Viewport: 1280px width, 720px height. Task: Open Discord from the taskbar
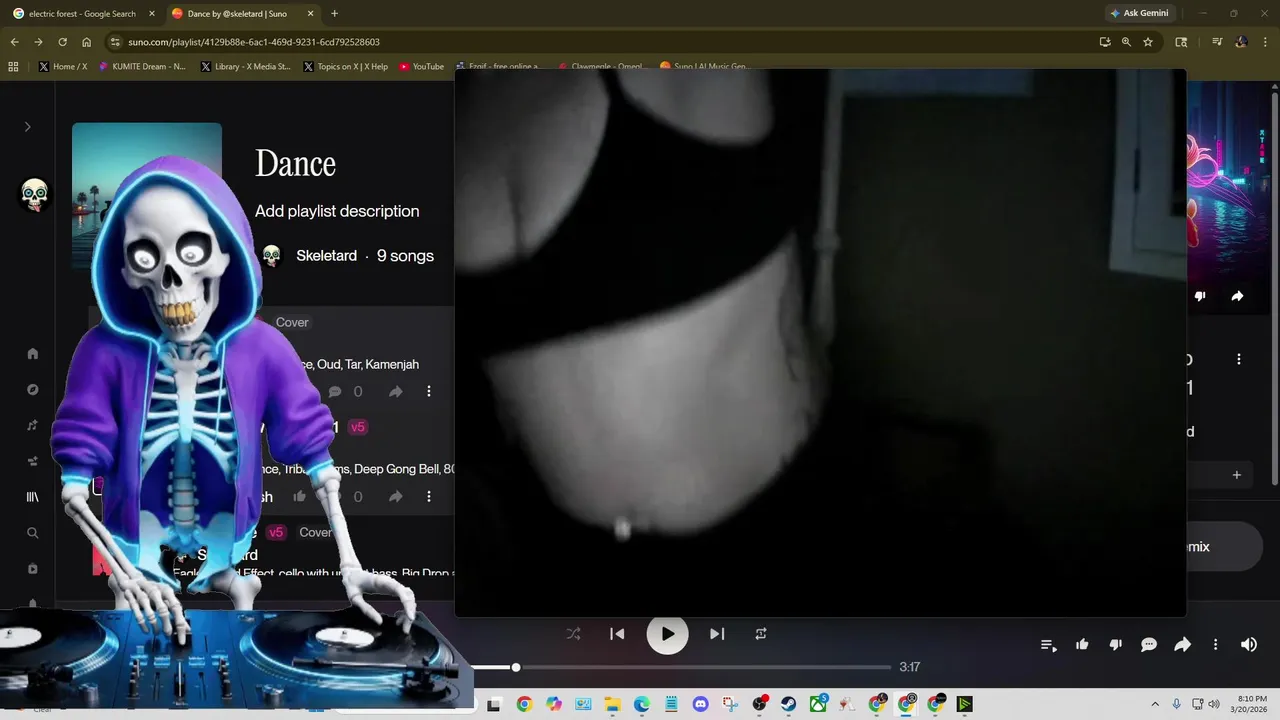[700, 704]
